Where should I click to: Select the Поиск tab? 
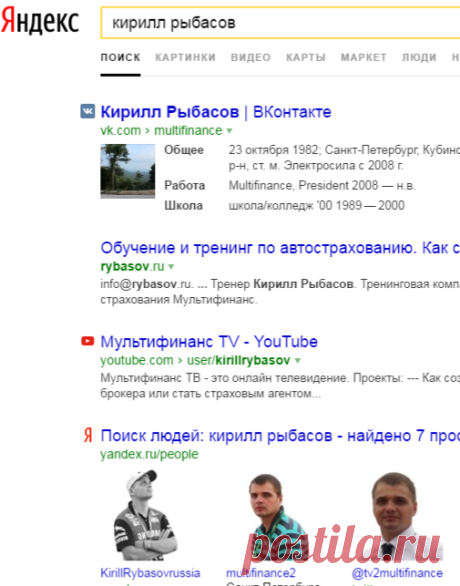click(120, 58)
